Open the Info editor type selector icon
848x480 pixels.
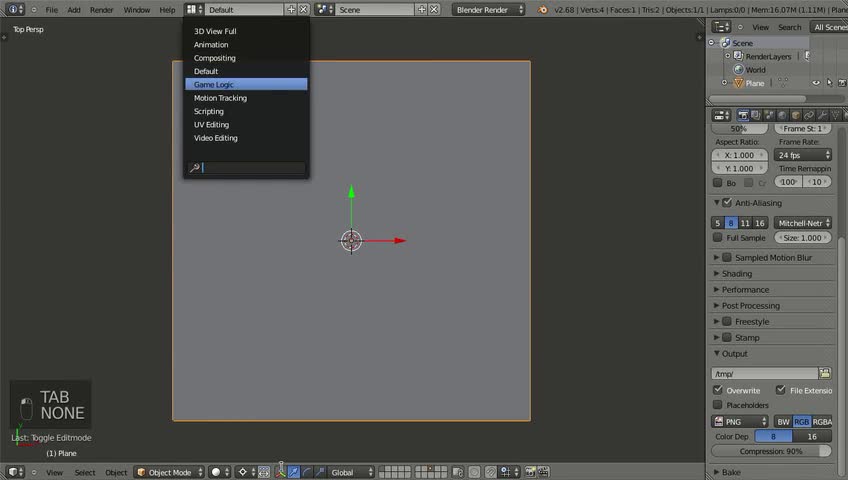[15, 9]
